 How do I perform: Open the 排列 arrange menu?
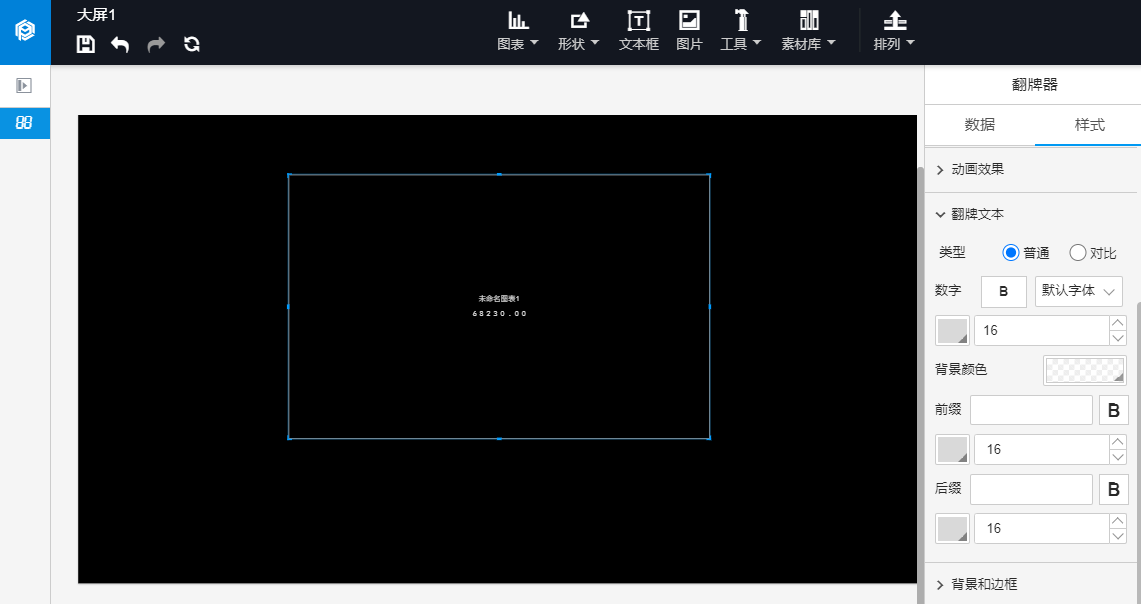pyautogui.click(x=894, y=31)
